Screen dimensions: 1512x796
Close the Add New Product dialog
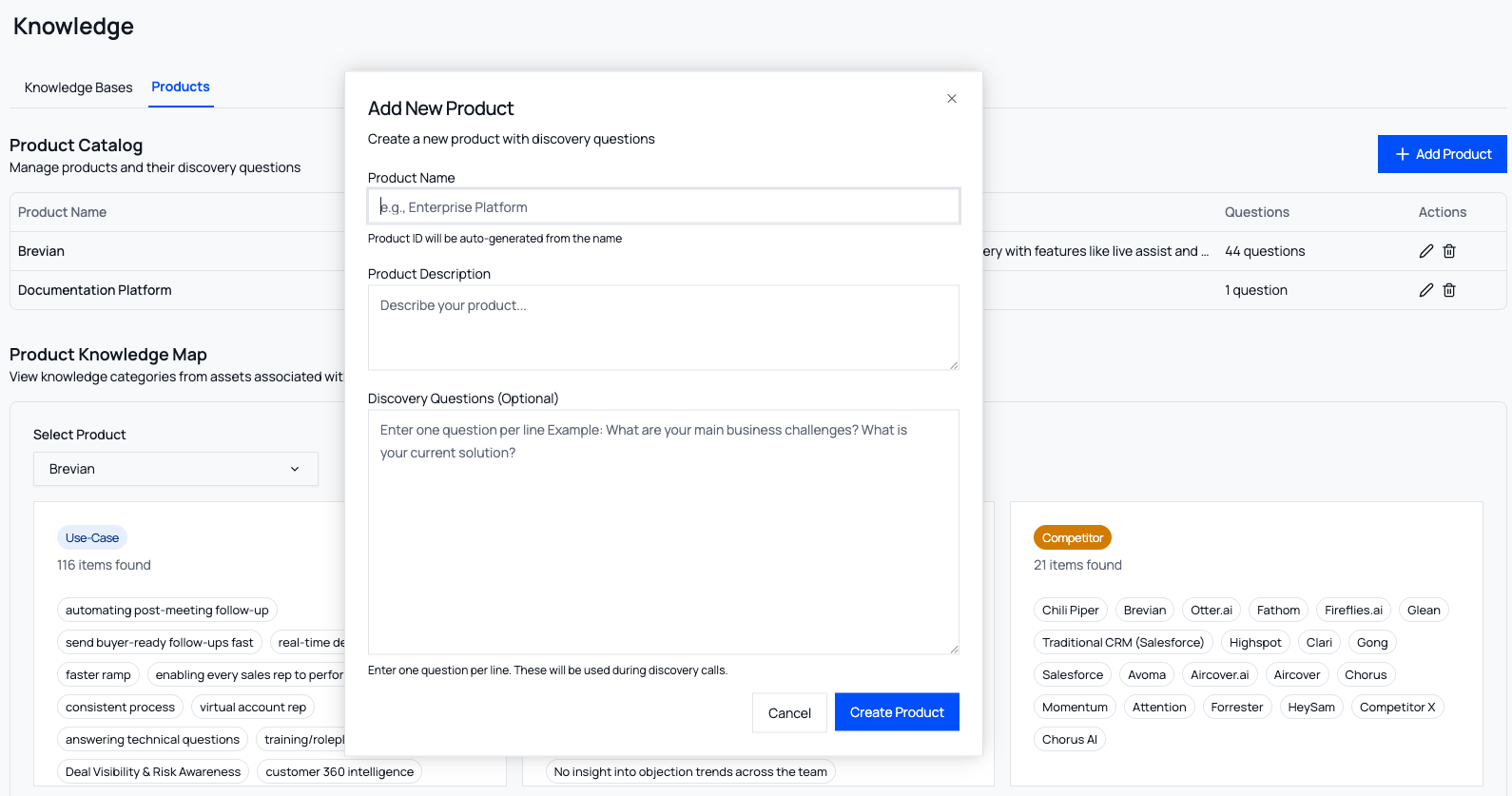(x=952, y=99)
